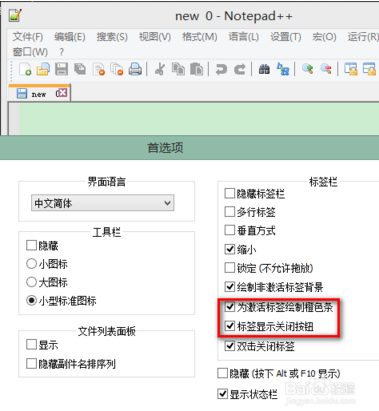Viewport: 379px width, 411px height.
Task: Select the 'new' document tab
Action: coord(39,93)
